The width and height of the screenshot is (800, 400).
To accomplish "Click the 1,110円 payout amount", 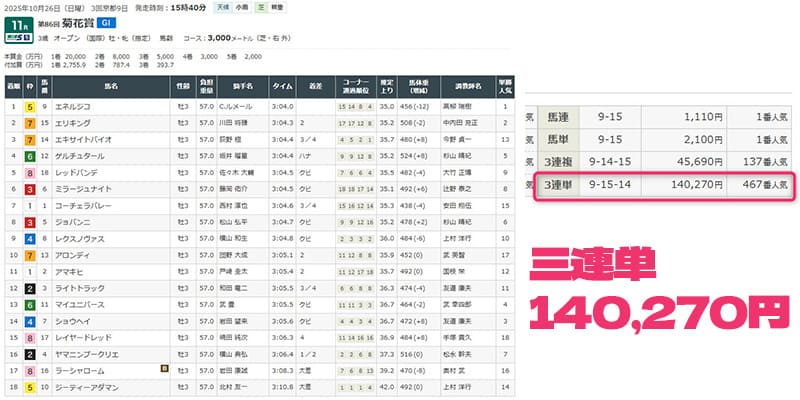I will tap(705, 118).
